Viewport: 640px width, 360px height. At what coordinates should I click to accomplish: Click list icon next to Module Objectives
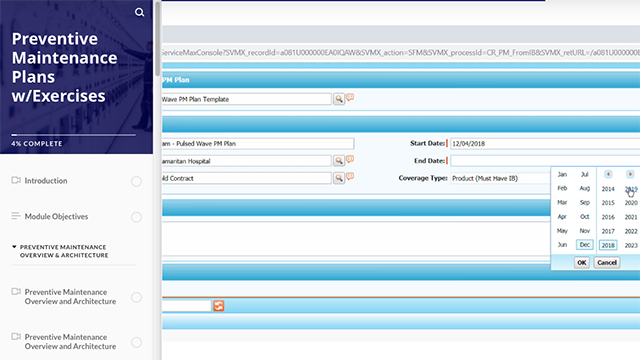coord(16,216)
